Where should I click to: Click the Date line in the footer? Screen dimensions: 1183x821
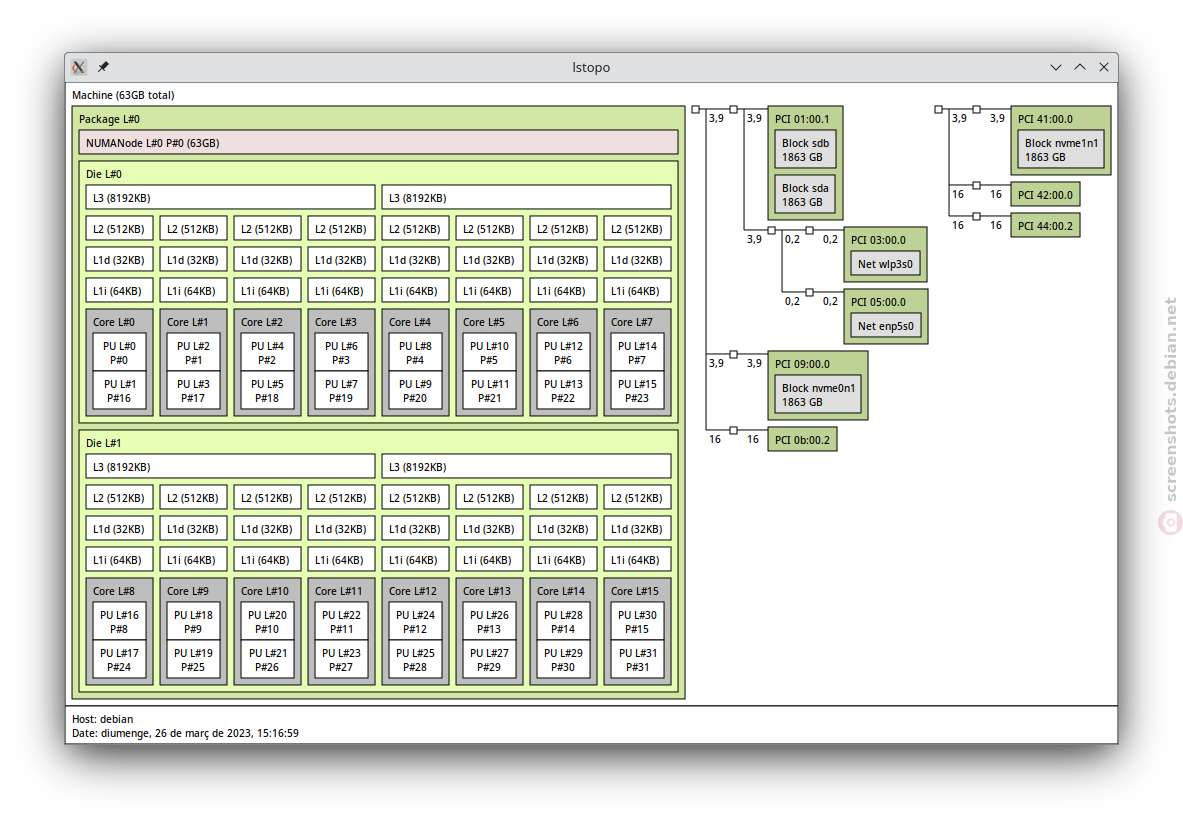click(x=185, y=733)
